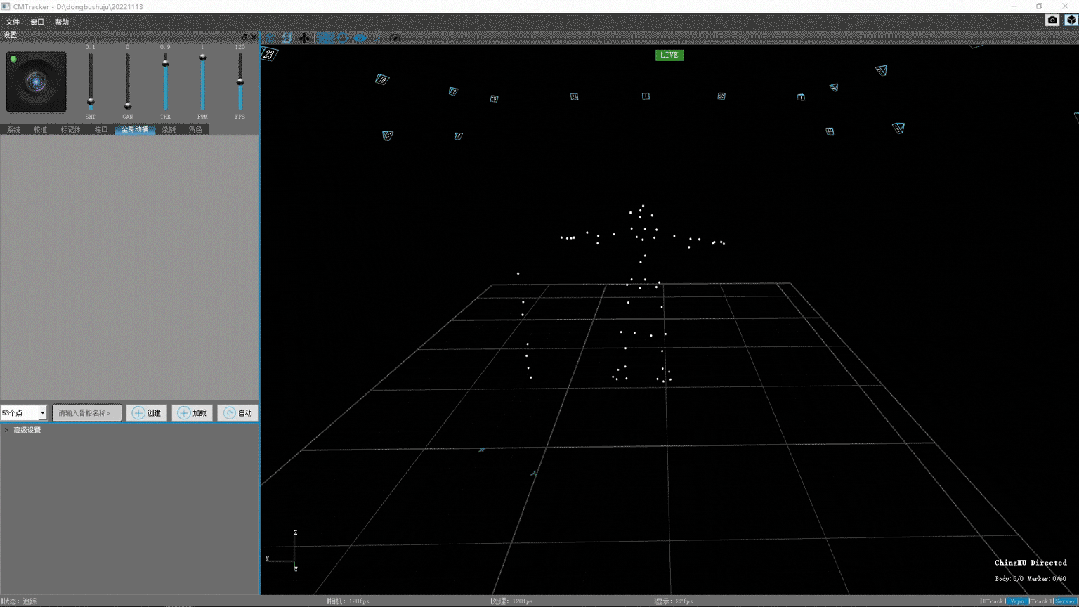Click the FPS slider handle
1079x607 pixels.
tap(240, 83)
